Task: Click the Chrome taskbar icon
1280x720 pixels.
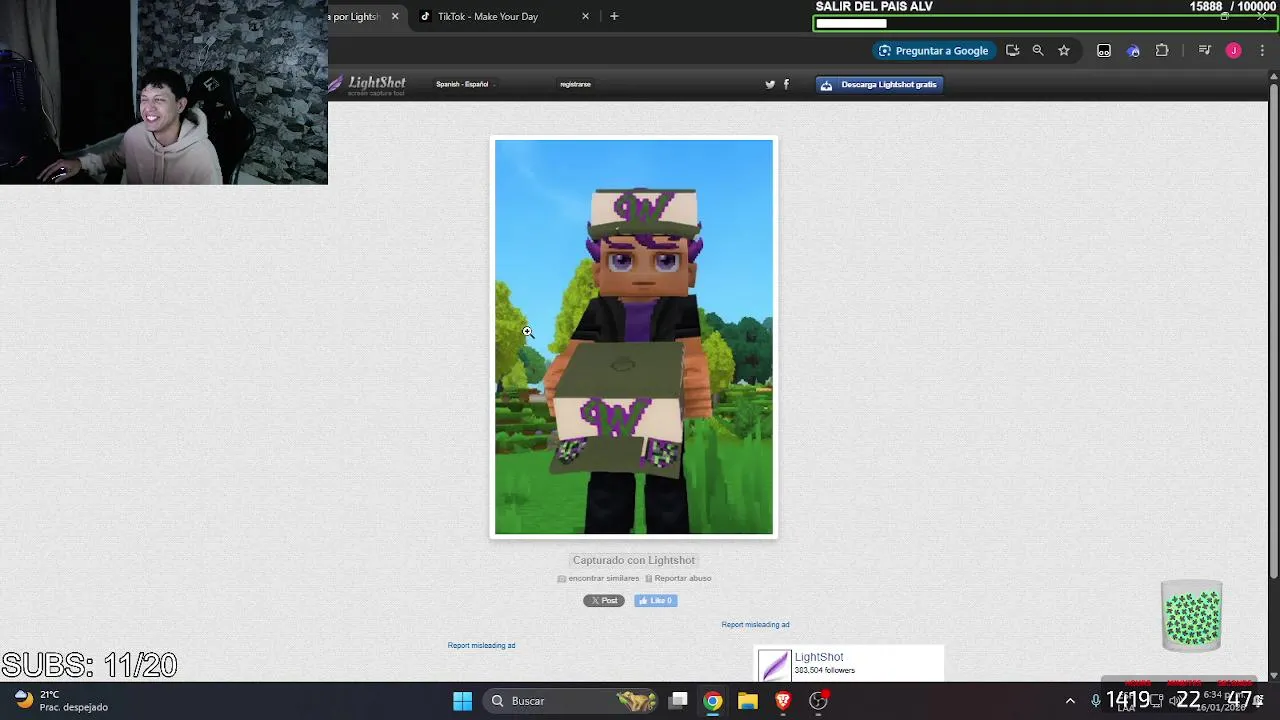Action: [713, 701]
